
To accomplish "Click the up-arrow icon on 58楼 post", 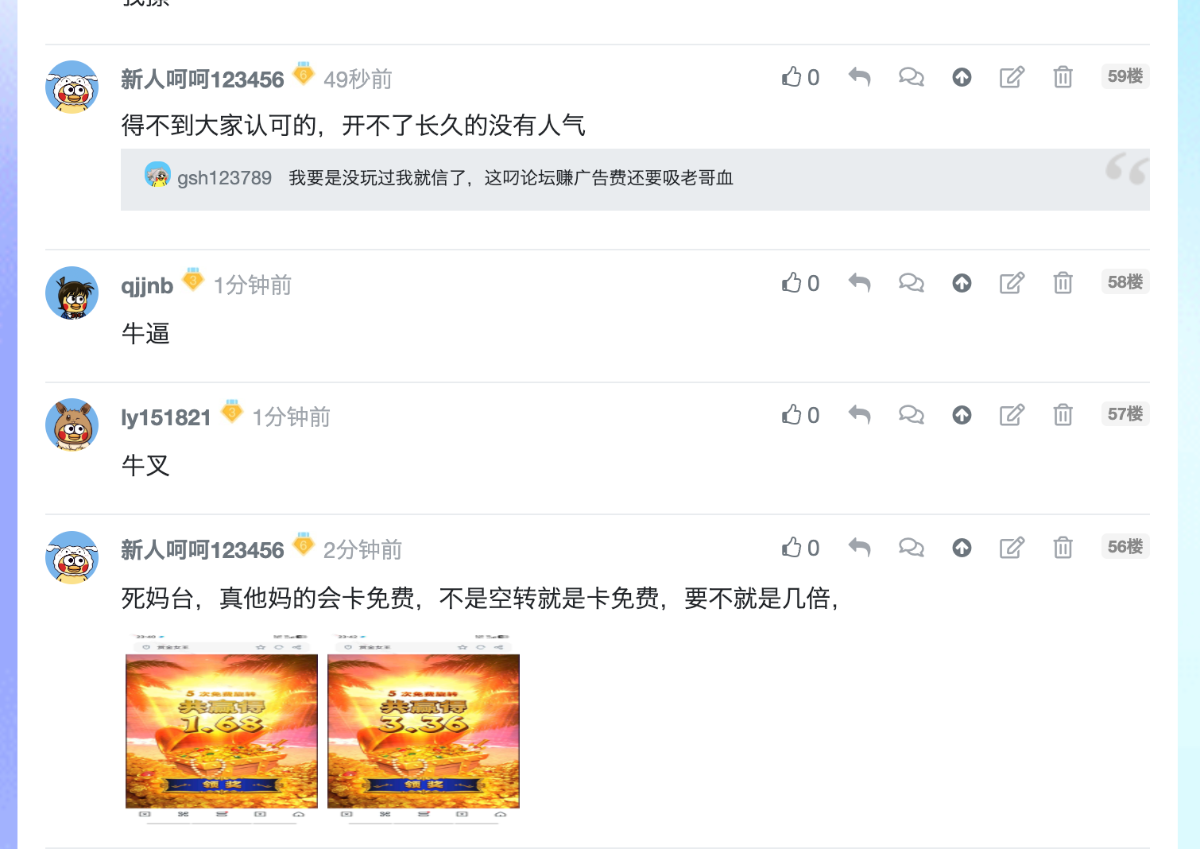I will (x=962, y=283).
